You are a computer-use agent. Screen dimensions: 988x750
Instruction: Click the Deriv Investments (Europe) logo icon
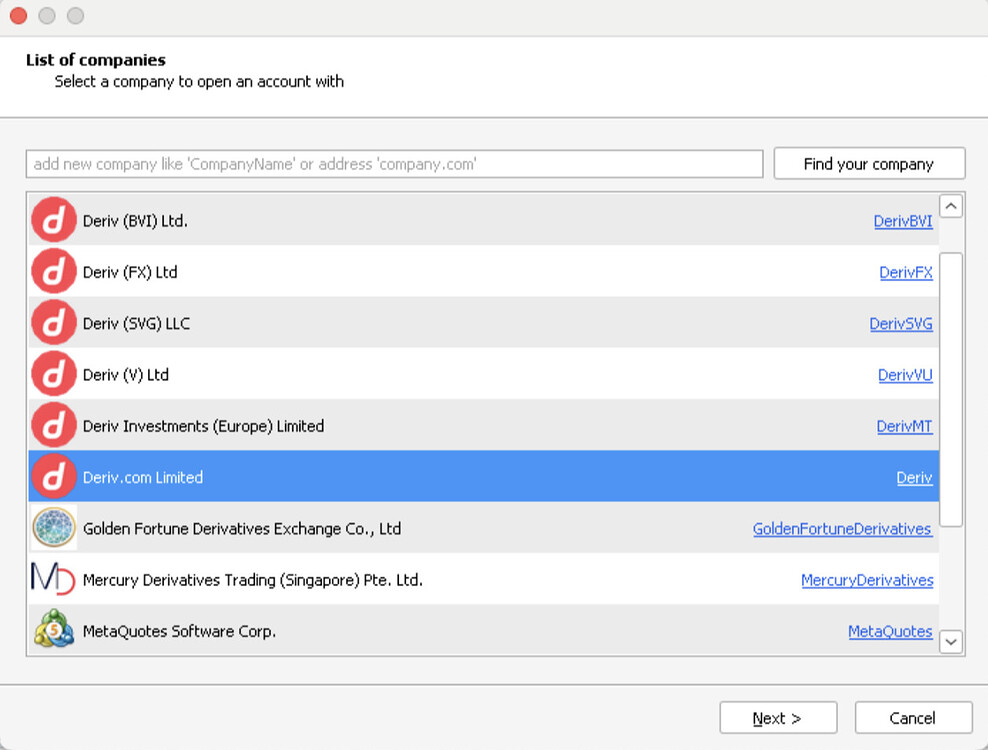[53, 425]
